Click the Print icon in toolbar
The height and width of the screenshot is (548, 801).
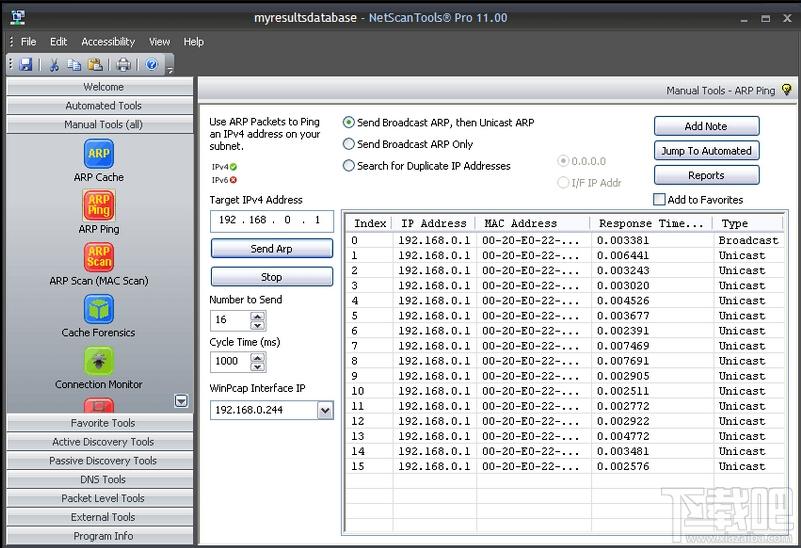pos(124,64)
